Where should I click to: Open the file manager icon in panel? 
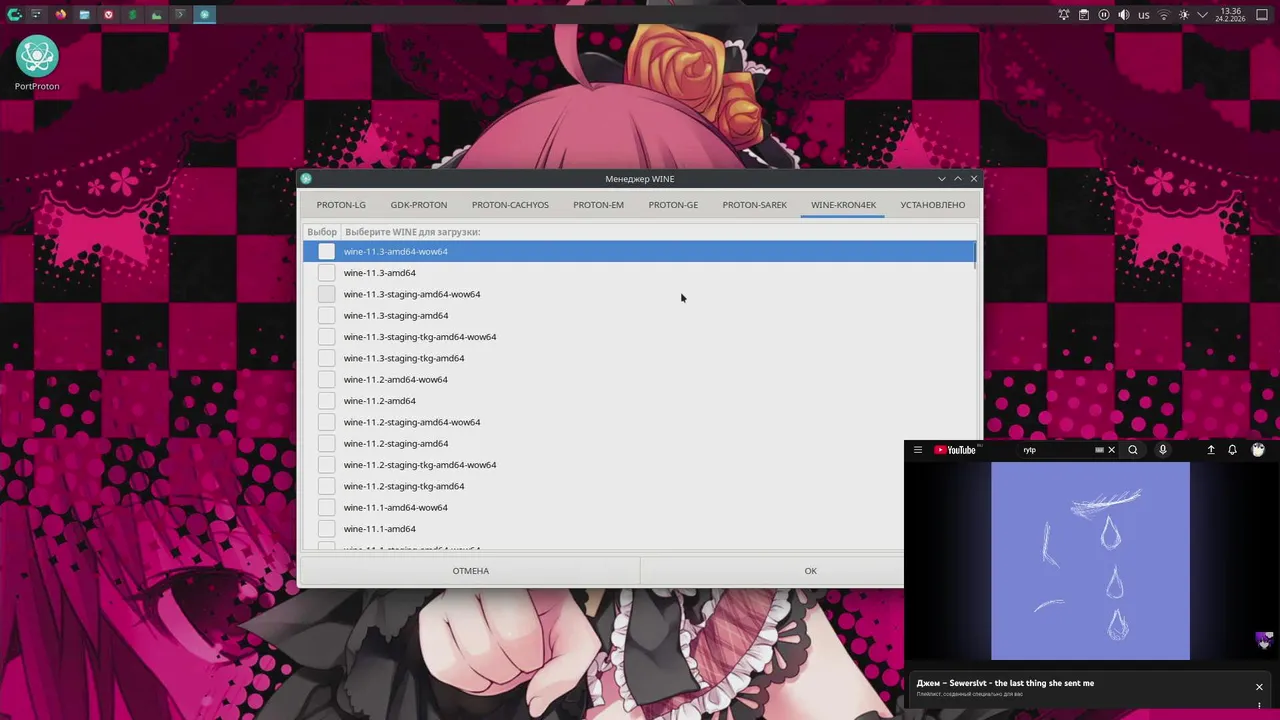tap(85, 15)
